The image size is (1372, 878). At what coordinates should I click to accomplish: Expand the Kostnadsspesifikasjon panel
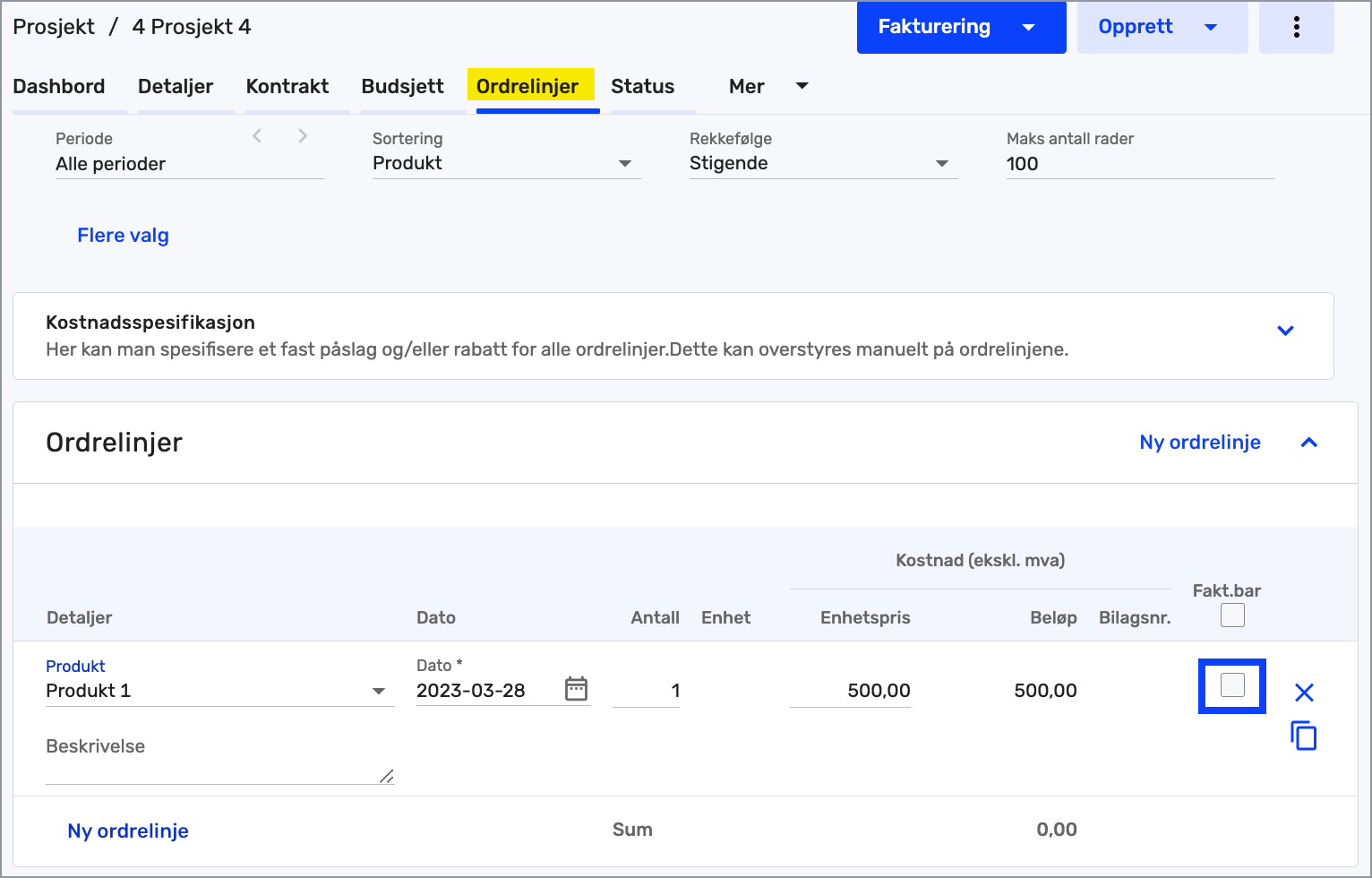point(1285,331)
